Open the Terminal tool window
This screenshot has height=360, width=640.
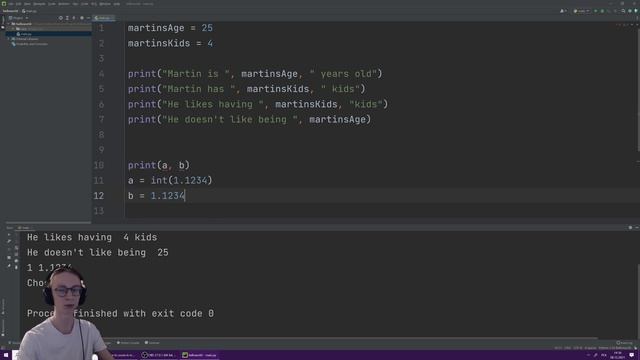pos(153,343)
